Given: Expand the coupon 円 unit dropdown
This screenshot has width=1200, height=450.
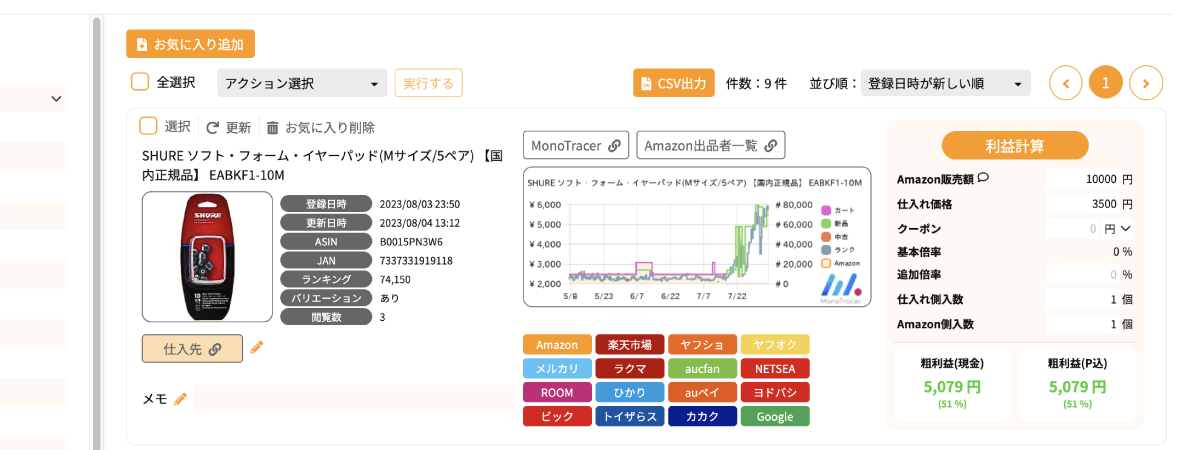Looking at the screenshot, I should click(1125, 228).
